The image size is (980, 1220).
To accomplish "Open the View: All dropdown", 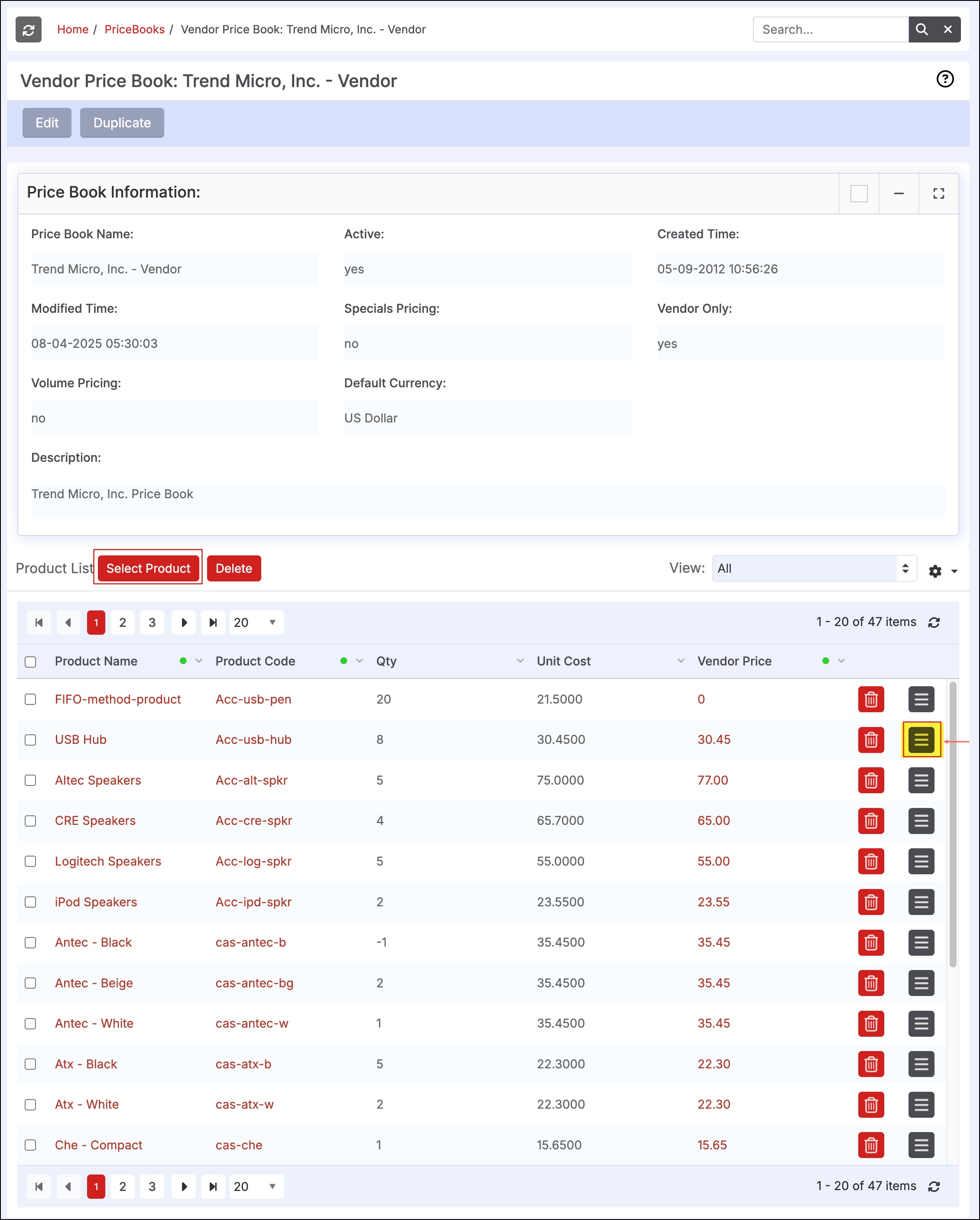I will [x=814, y=568].
